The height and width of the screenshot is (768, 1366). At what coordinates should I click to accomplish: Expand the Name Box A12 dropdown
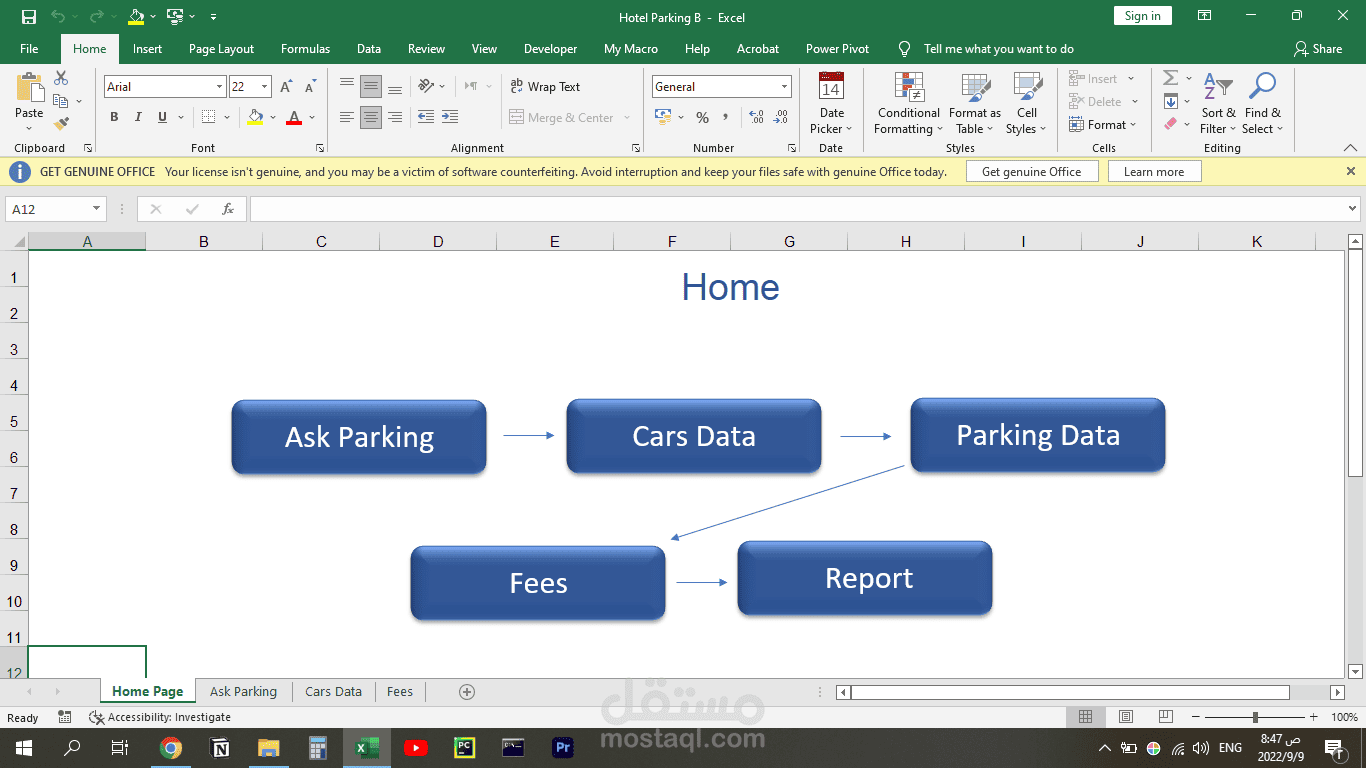coord(97,209)
